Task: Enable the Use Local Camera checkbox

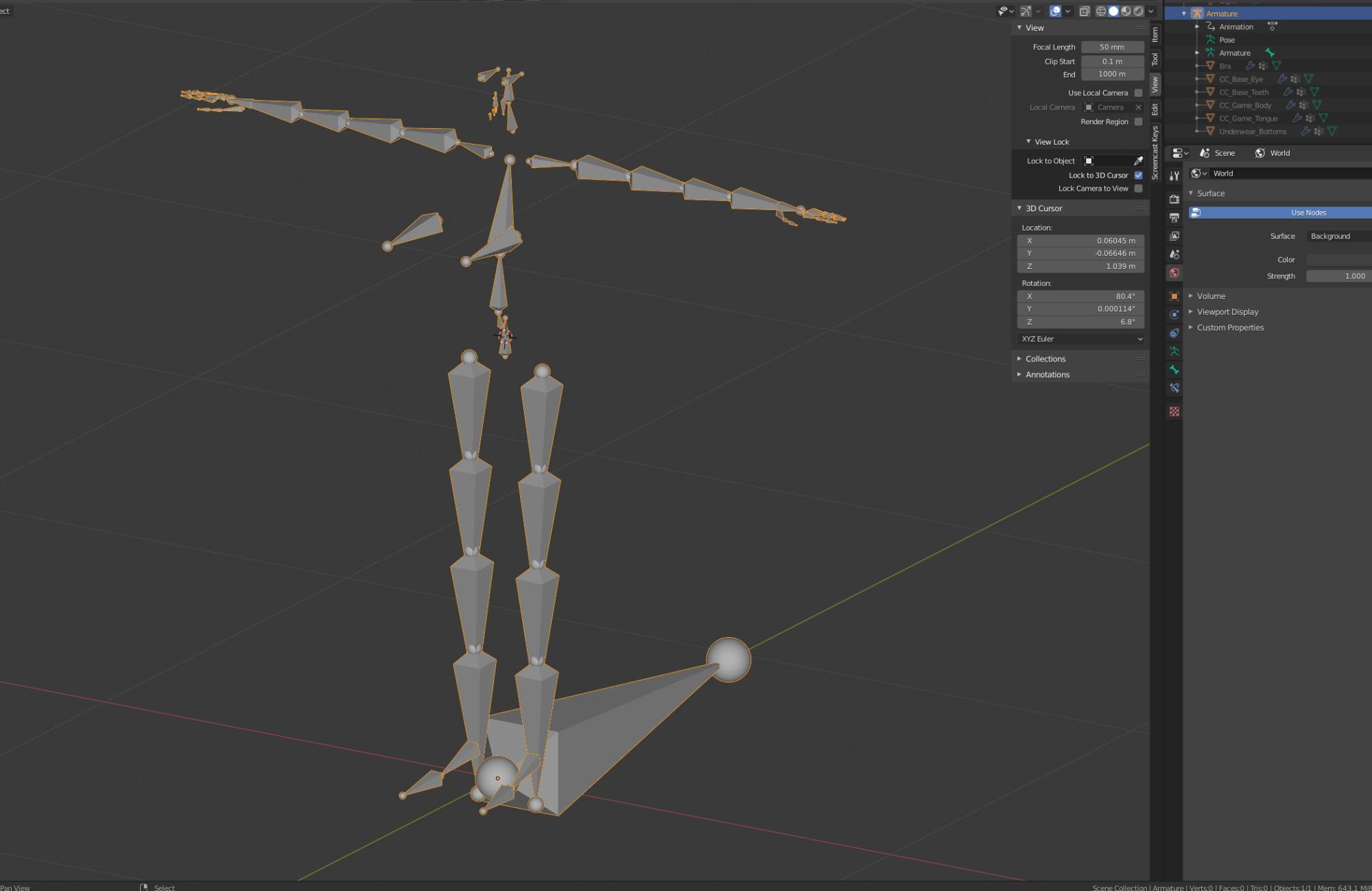Action: pos(1139,93)
